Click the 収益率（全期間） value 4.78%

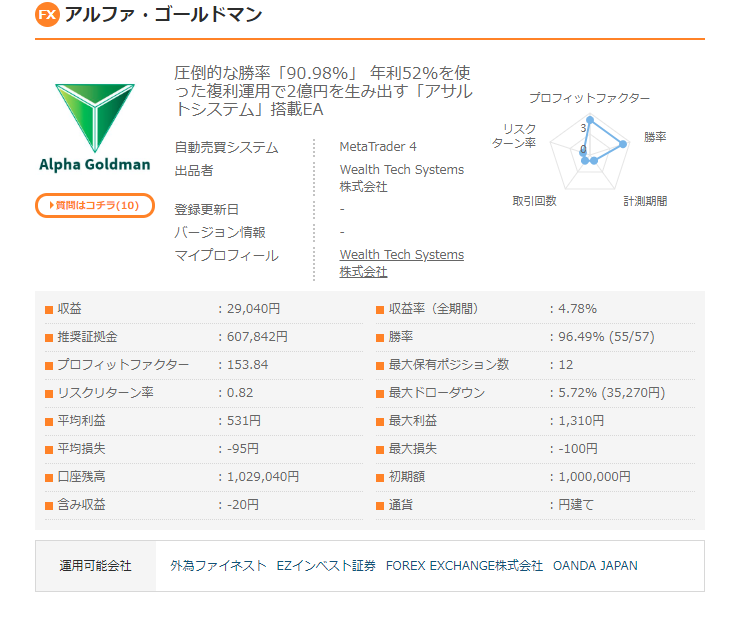point(577,309)
